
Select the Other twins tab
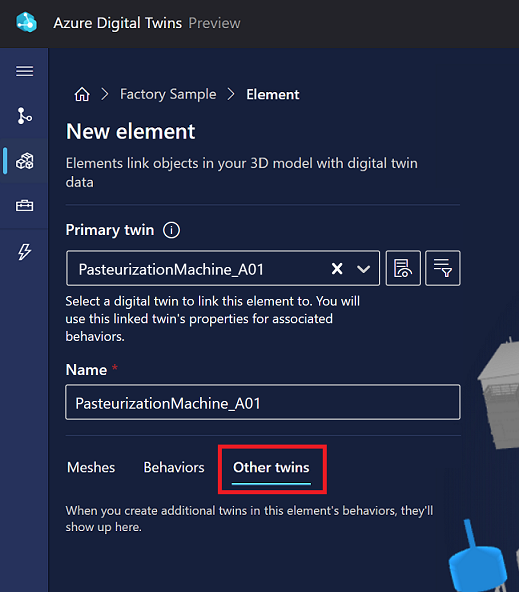pos(271,467)
